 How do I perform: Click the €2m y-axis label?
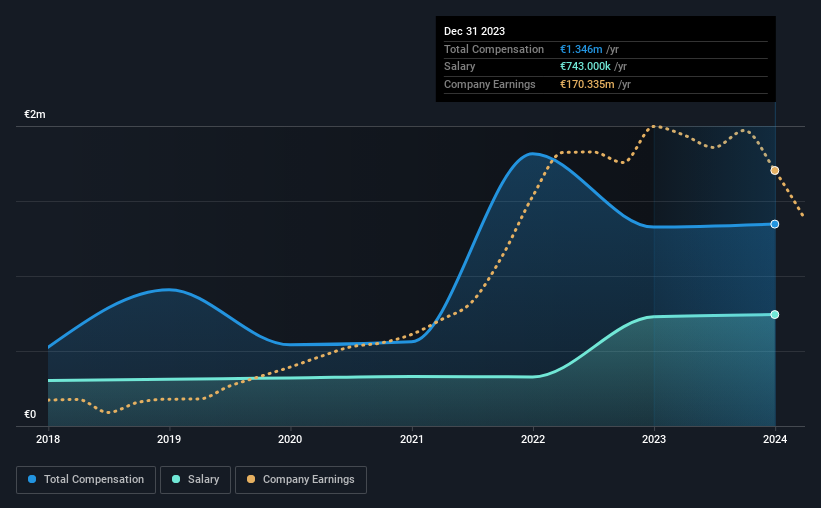click(35, 115)
